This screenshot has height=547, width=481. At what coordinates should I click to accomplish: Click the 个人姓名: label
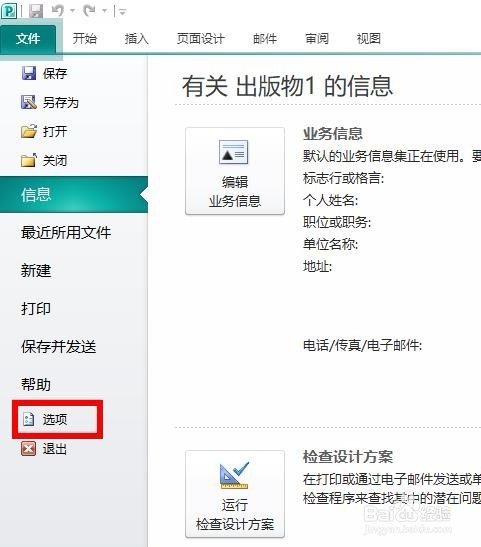click(x=330, y=200)
